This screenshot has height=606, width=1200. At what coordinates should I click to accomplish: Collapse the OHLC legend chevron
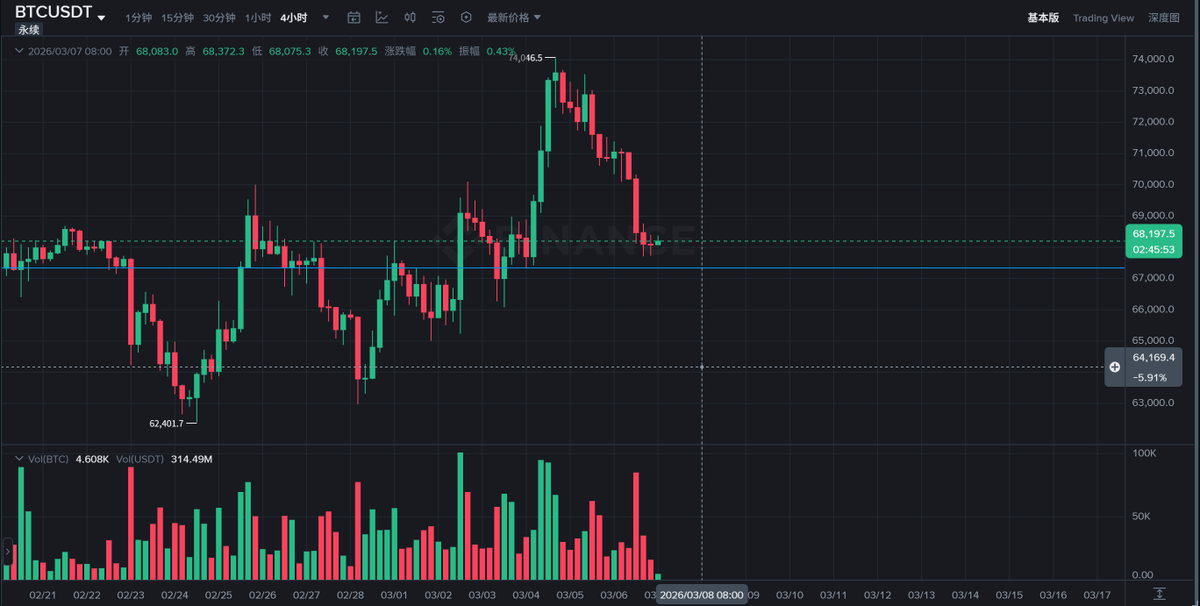click(18, 51)
